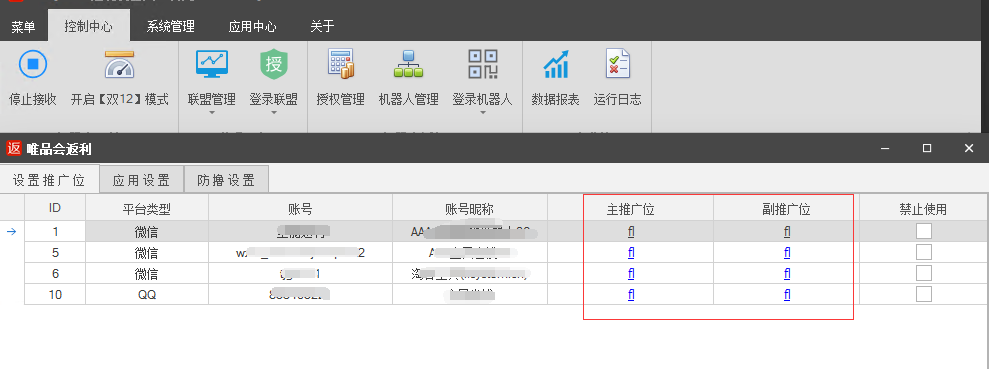
Task: Switch to the 应用中心 ribbon tab
Action: coord(252,26)
